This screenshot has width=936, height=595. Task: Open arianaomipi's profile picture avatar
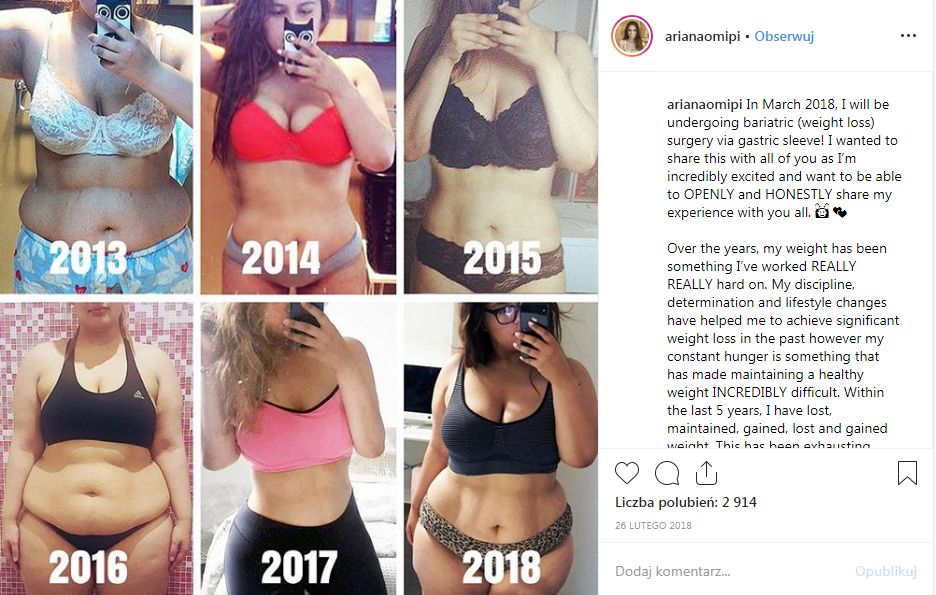pos(632,36)
